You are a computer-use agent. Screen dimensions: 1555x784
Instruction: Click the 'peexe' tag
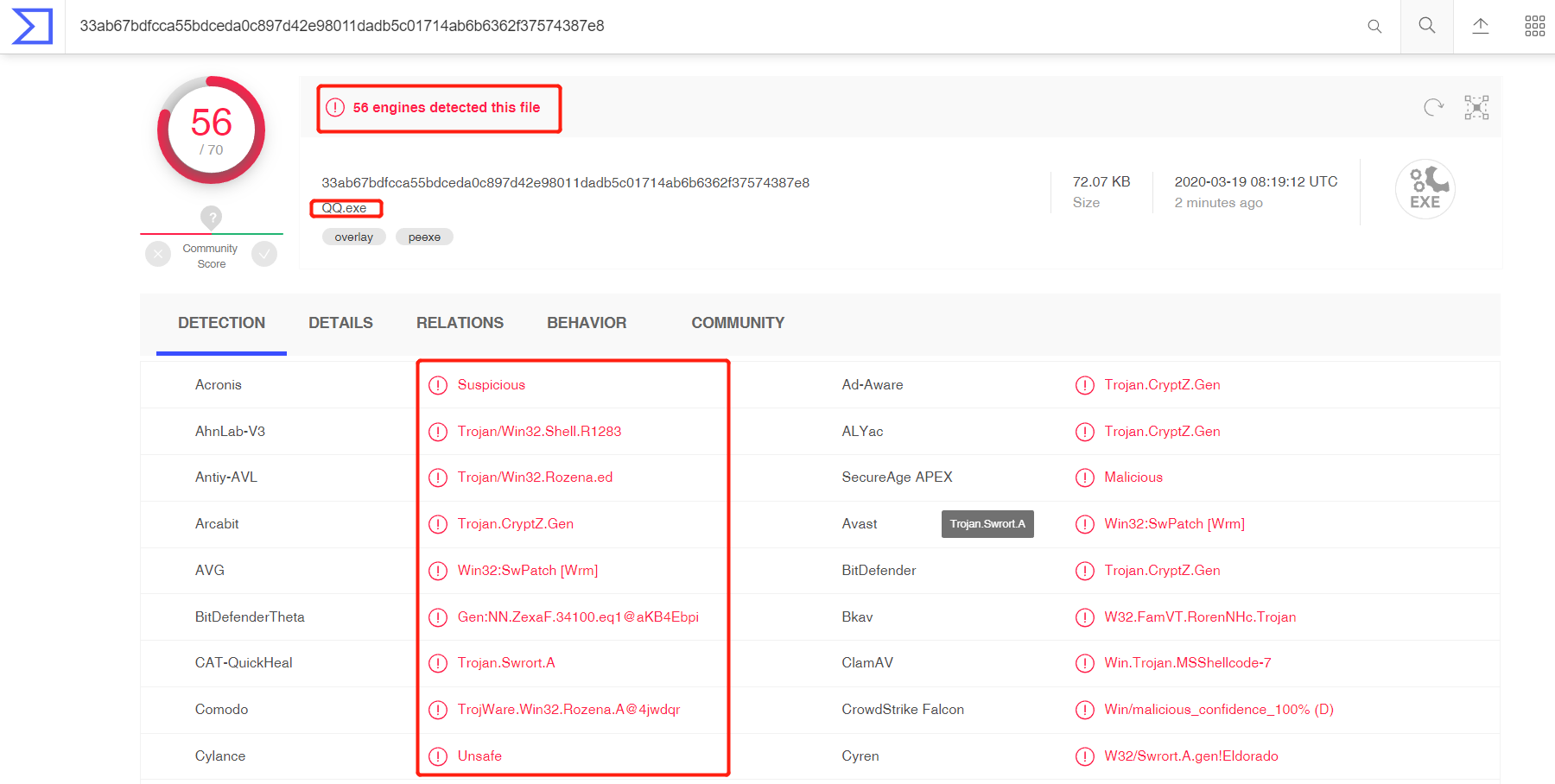tap(424, 237)
